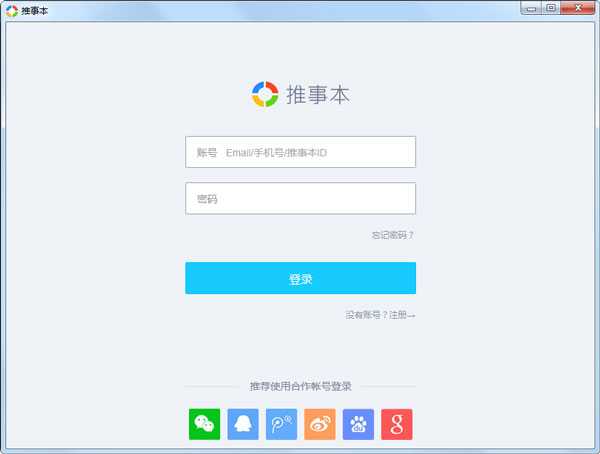Open the 没有账号?注册 link

point(380,315)
